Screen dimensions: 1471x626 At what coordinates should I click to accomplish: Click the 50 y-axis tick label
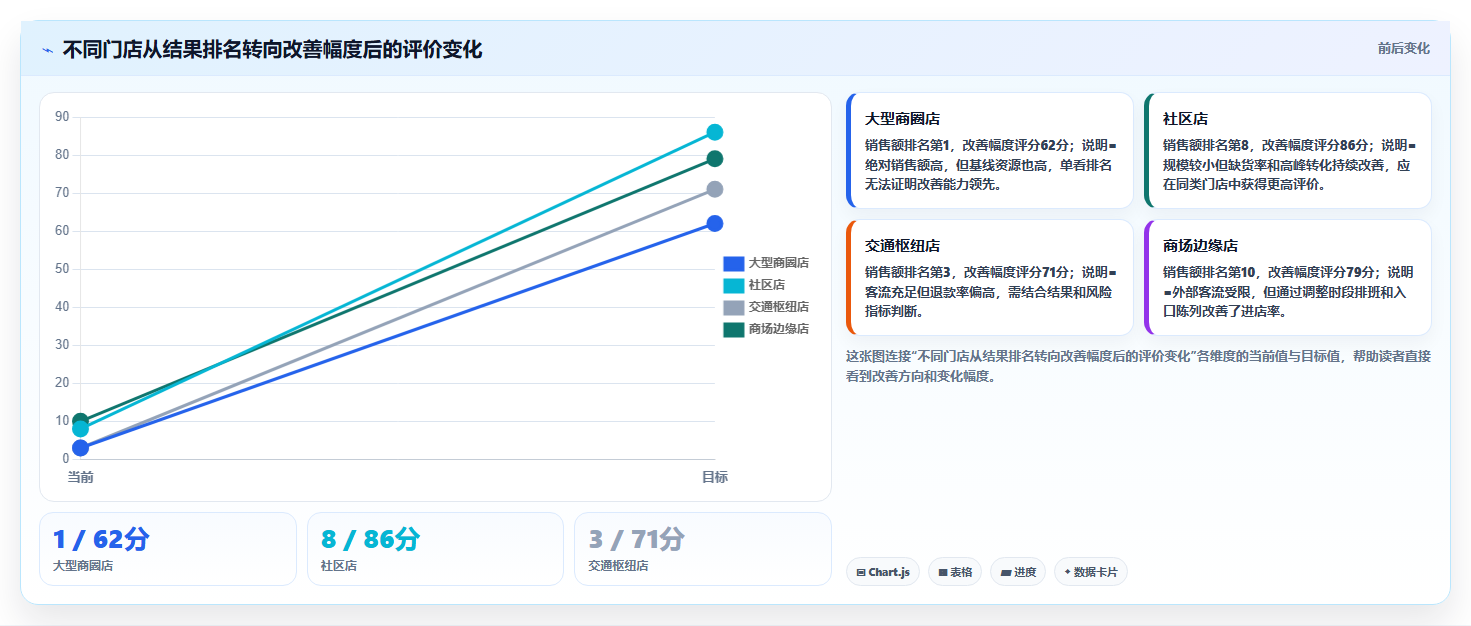coord(62,269)
